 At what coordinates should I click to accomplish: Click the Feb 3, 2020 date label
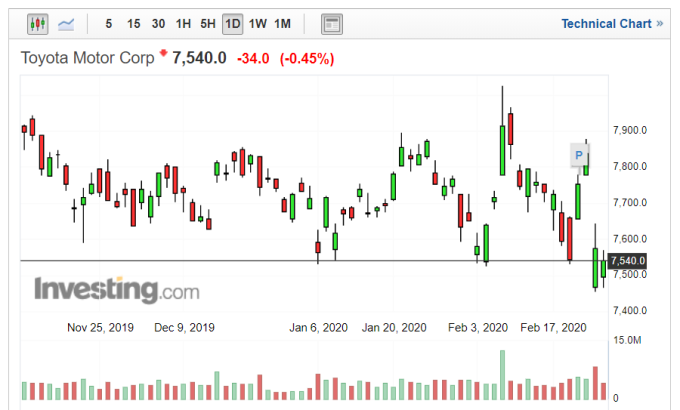coord(478,328)
